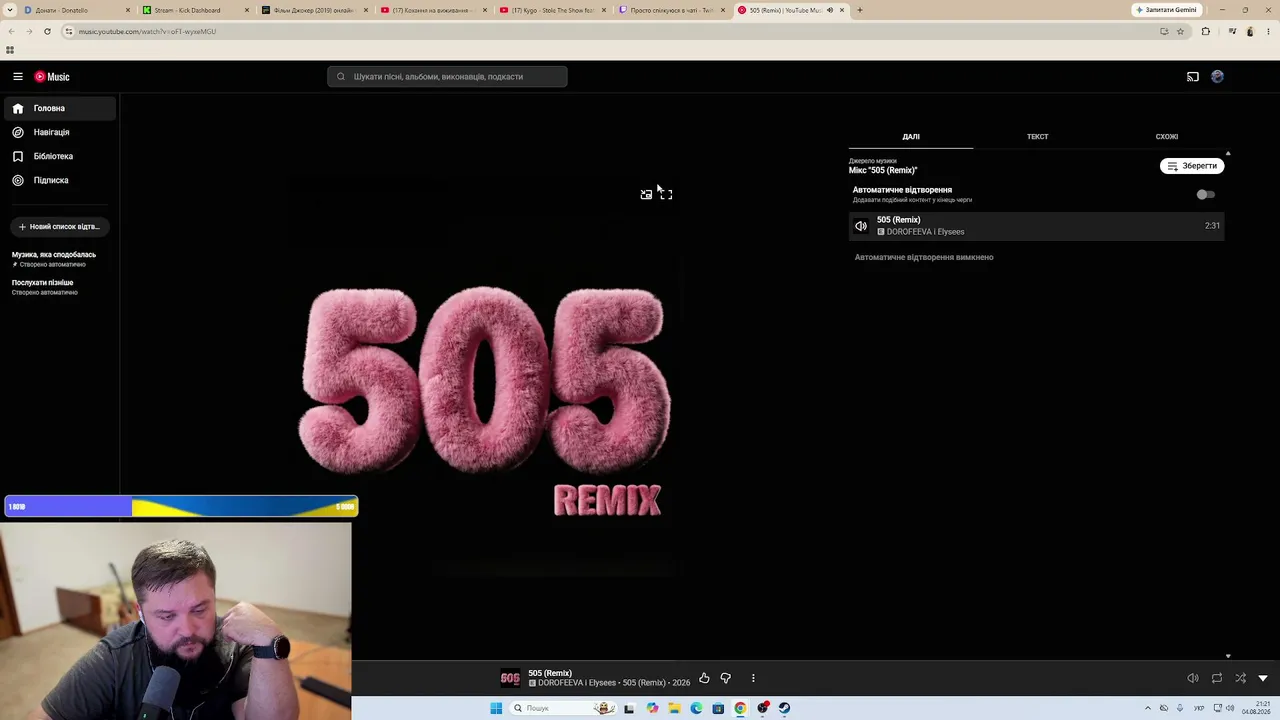Mute the YouTube Music tab audio icon
The image size is (1280, 720).
pos(829,10)
